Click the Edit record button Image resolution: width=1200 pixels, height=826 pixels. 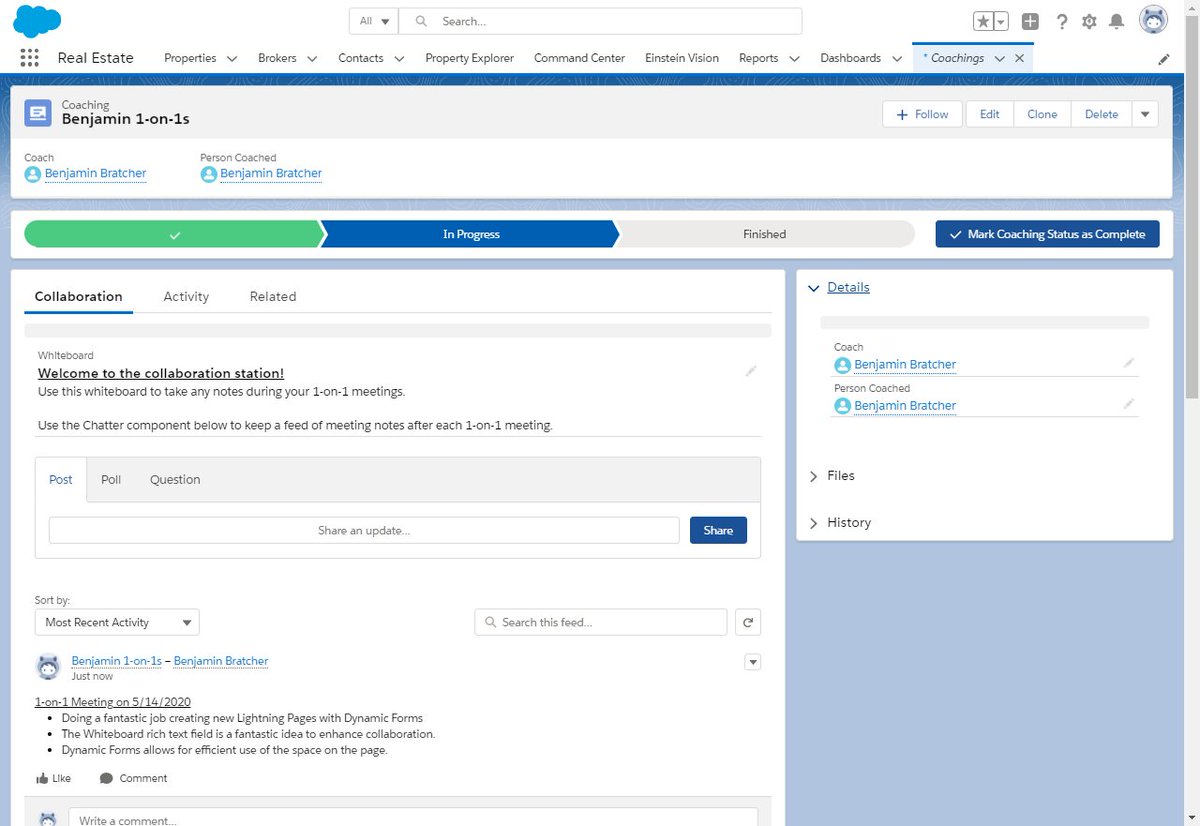(x=989, y=114)
